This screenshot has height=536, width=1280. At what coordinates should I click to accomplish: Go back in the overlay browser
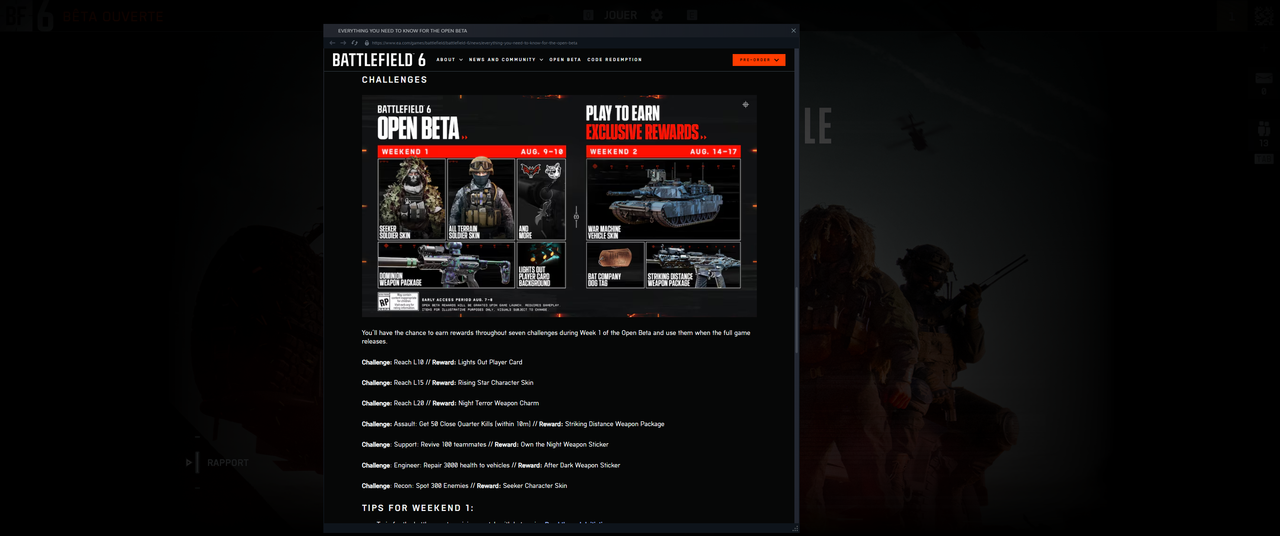click(332, 43)
